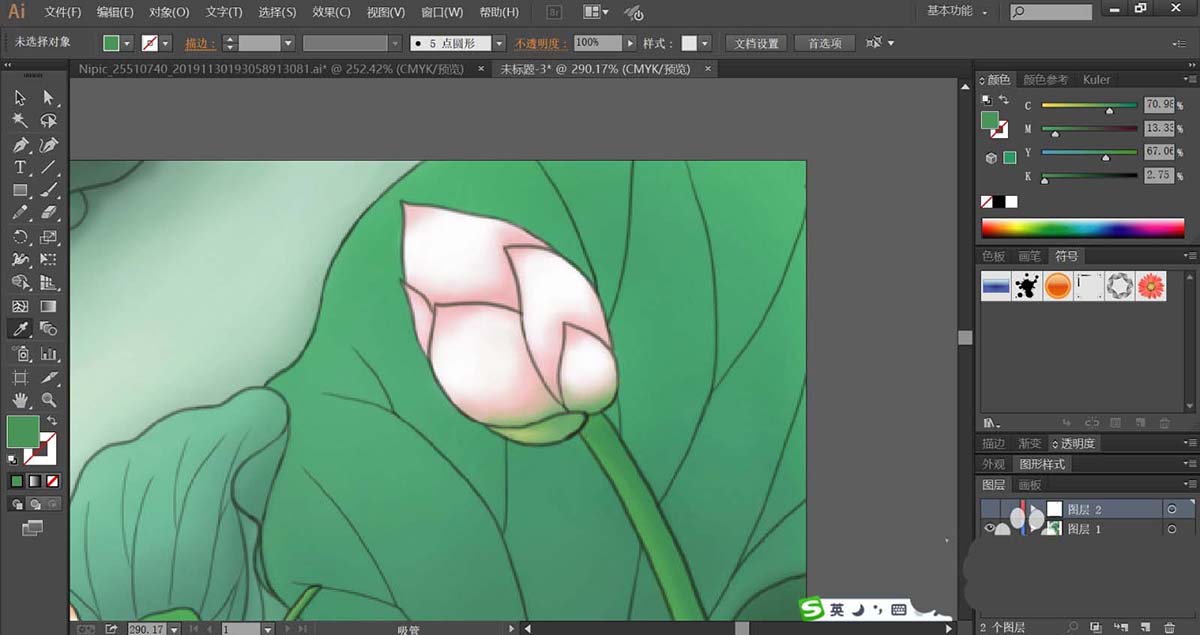Open the fill color dropdown in control bar
Viewport: 1200px width, 635px height.
pos(128,44)
